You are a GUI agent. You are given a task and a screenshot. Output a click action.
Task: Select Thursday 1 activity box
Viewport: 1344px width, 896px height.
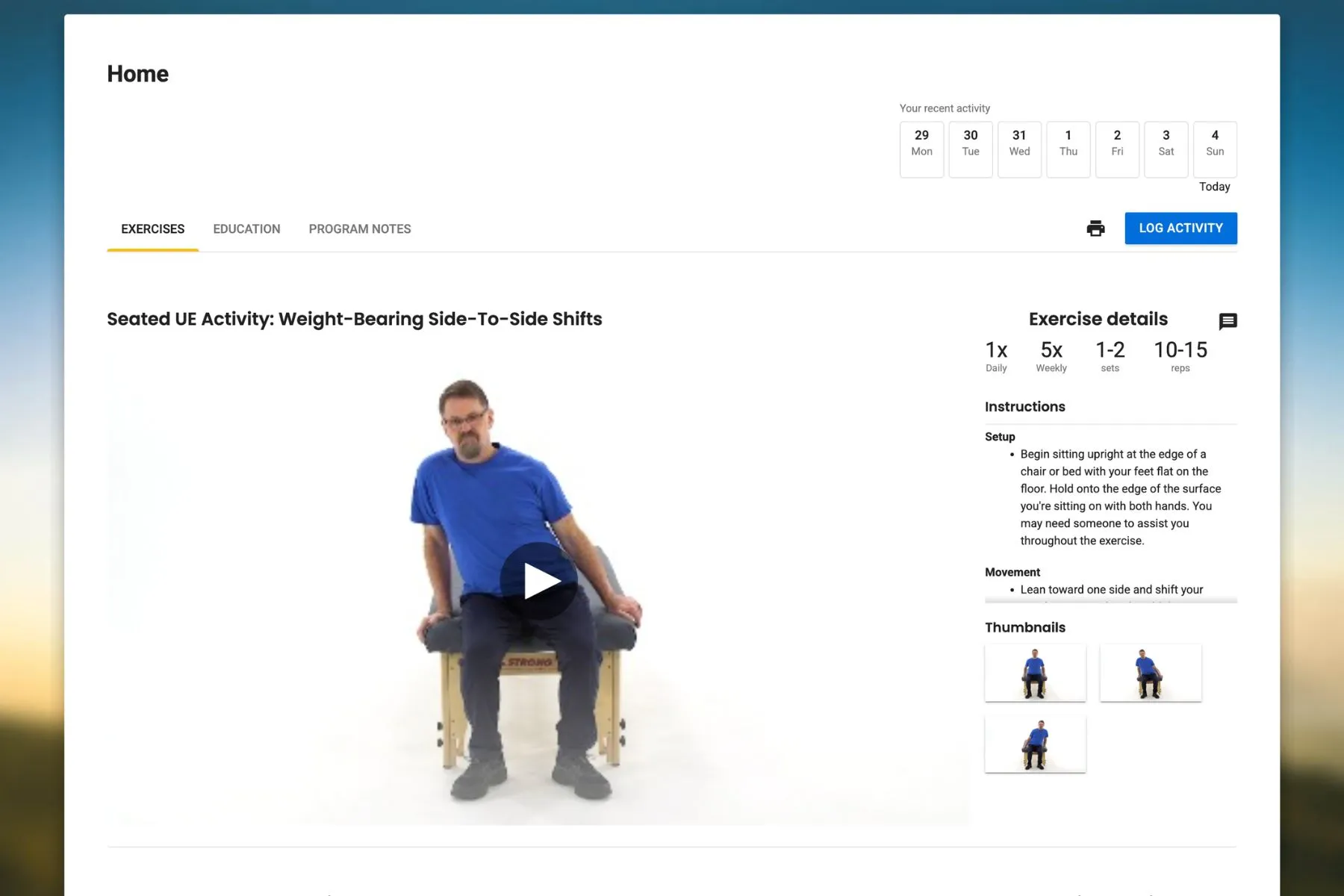[x=1068, y=149]
